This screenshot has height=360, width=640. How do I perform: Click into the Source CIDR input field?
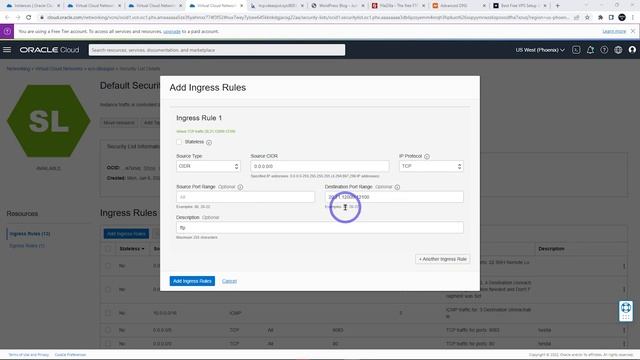pyautogui.click(x=320, y=166)
